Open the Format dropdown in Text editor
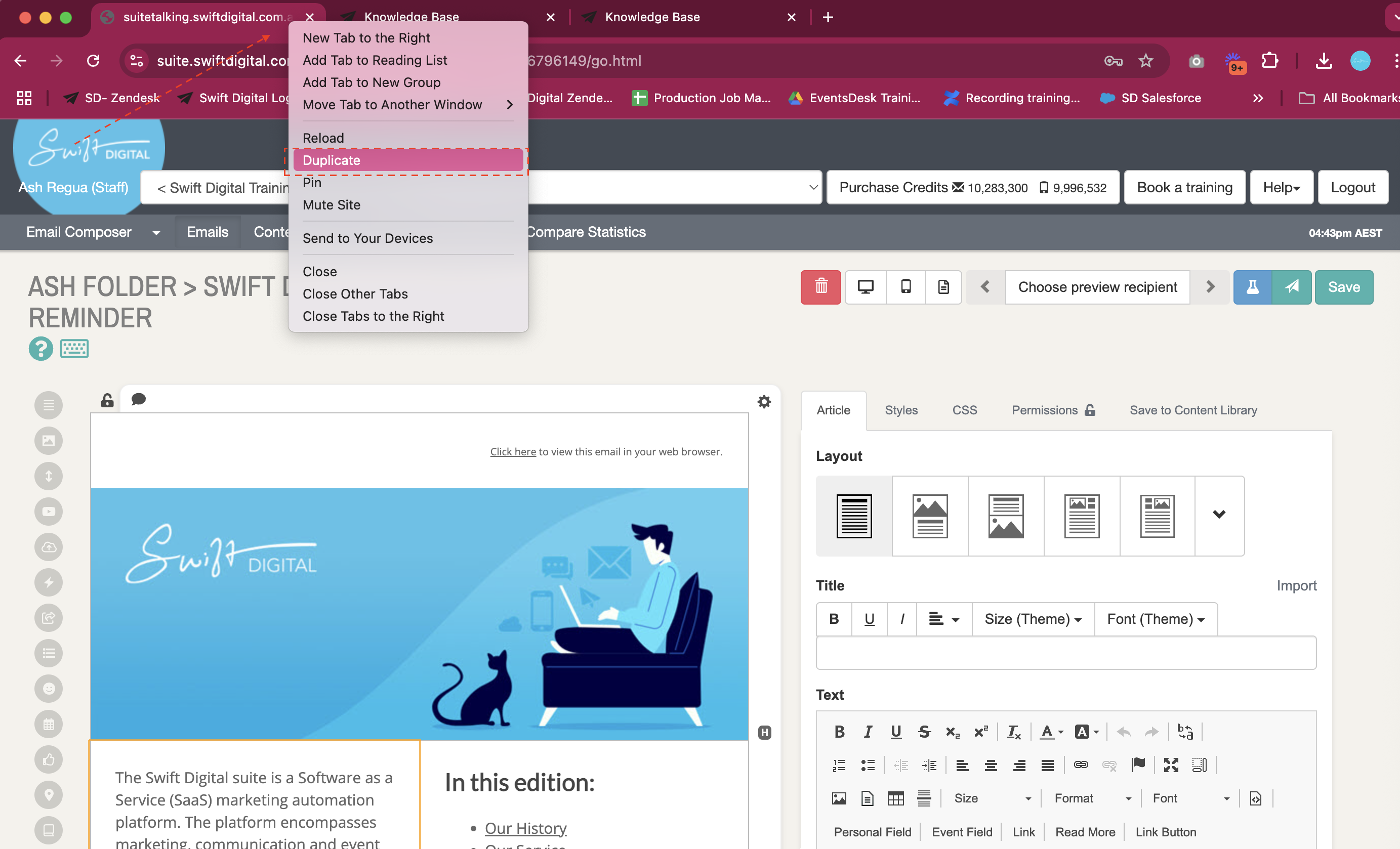 coord(1092,798)
